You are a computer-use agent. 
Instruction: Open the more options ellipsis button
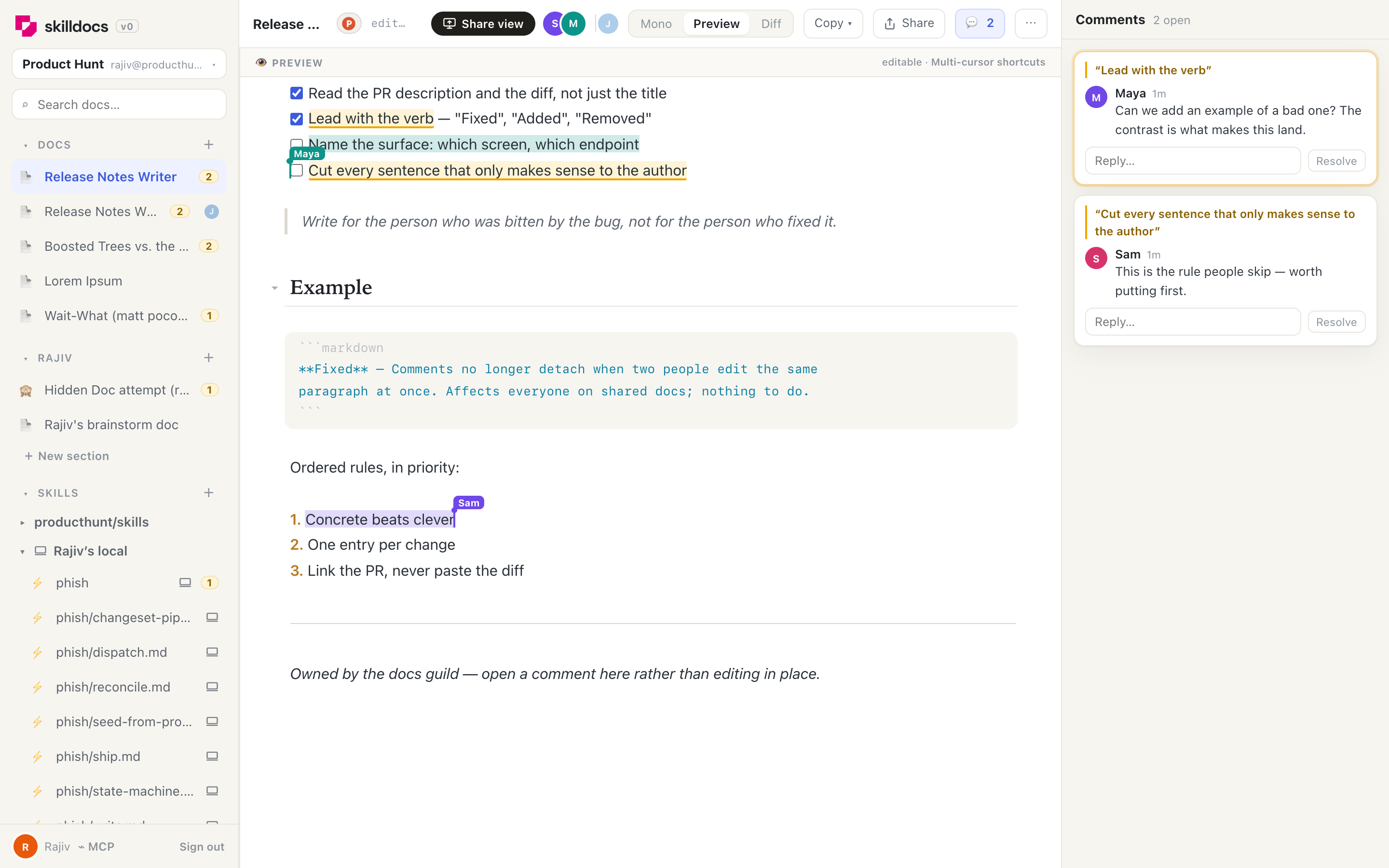(1031, 24)
